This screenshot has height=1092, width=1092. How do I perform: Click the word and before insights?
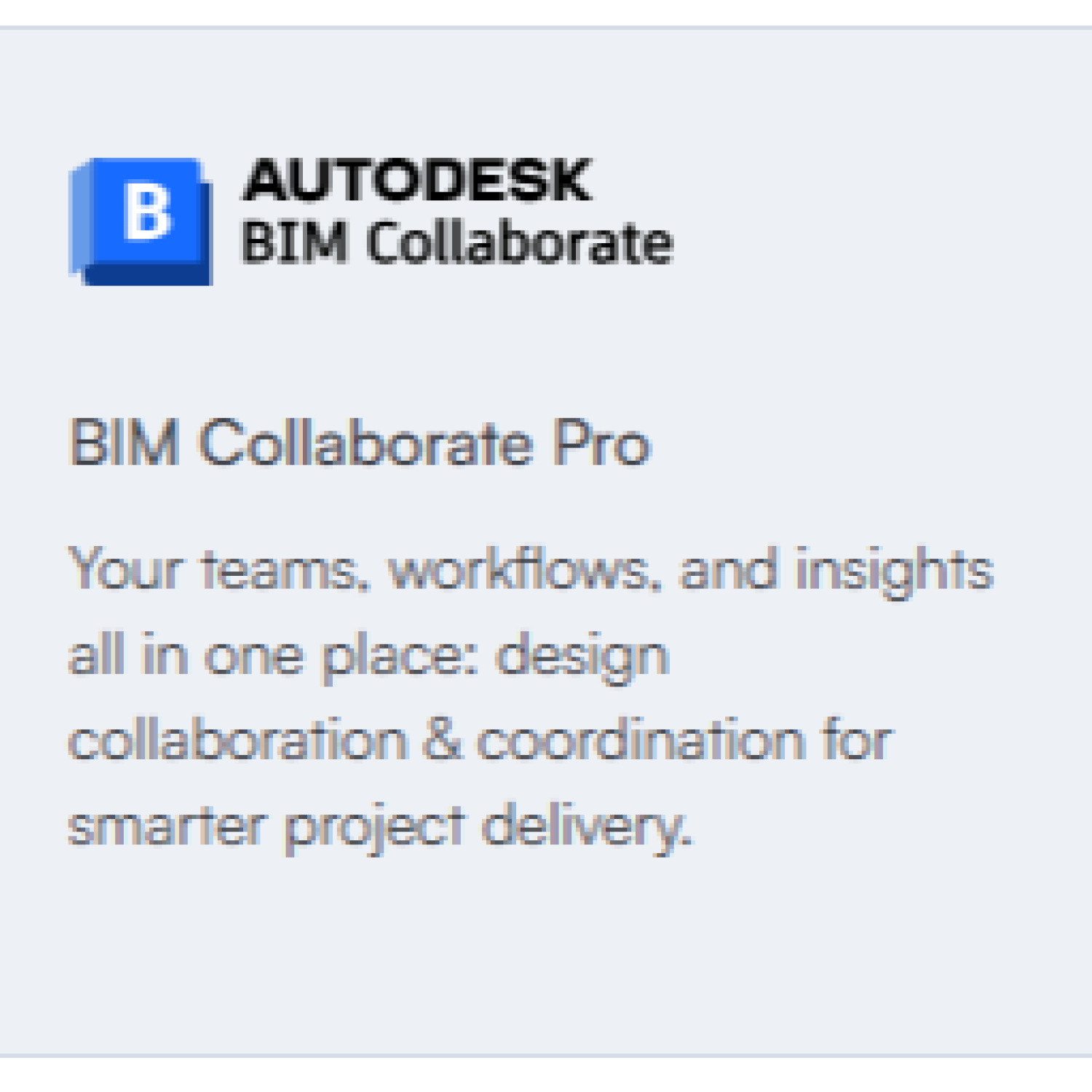727,569
